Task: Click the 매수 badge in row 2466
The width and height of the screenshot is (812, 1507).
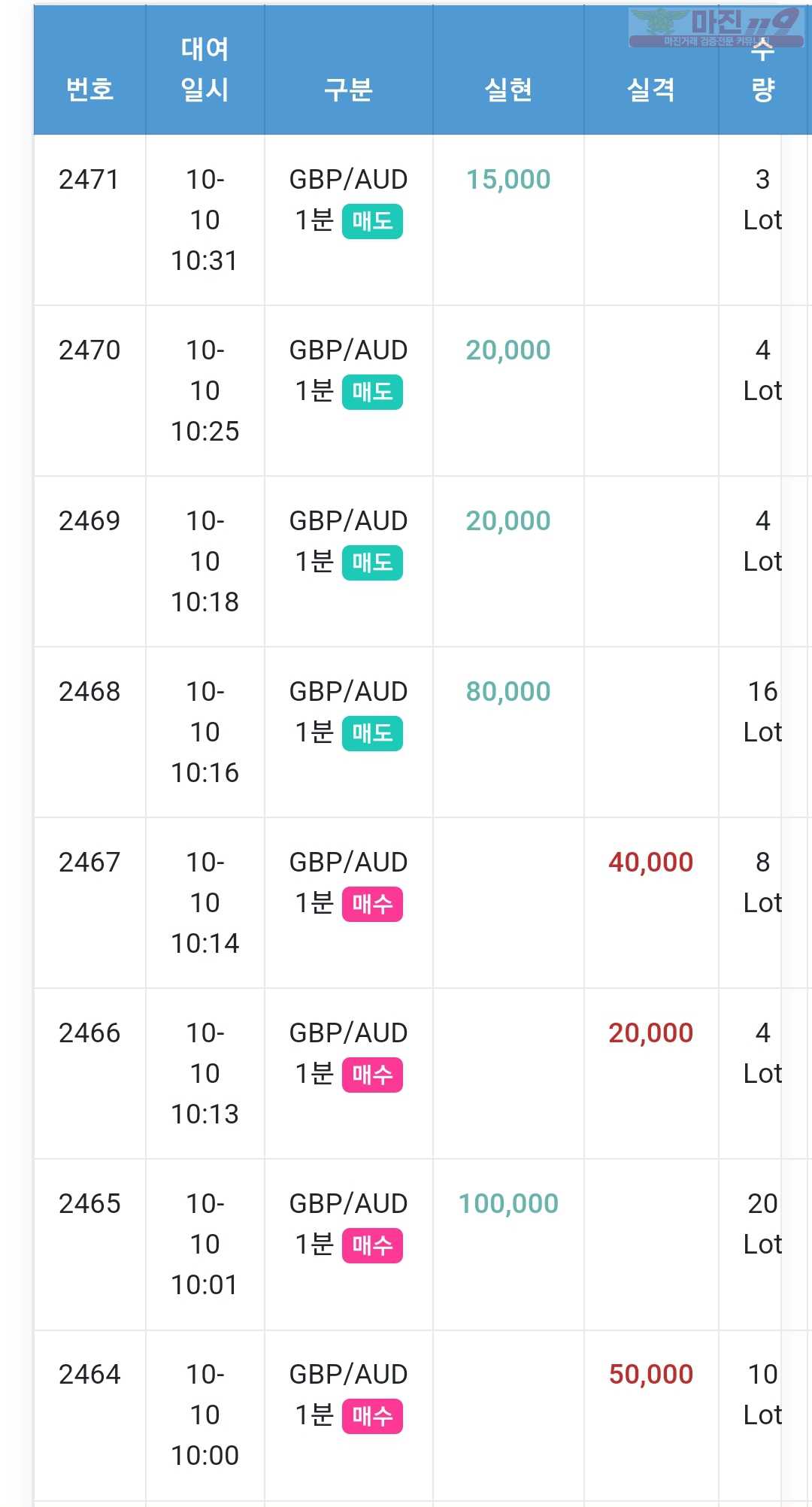Action: click(372, 1075)
